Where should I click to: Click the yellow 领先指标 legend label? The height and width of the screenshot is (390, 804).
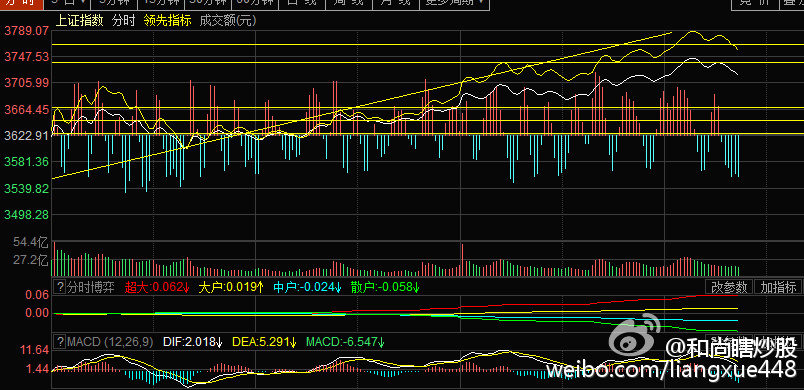pyautogui.click(x=167, y=20)
